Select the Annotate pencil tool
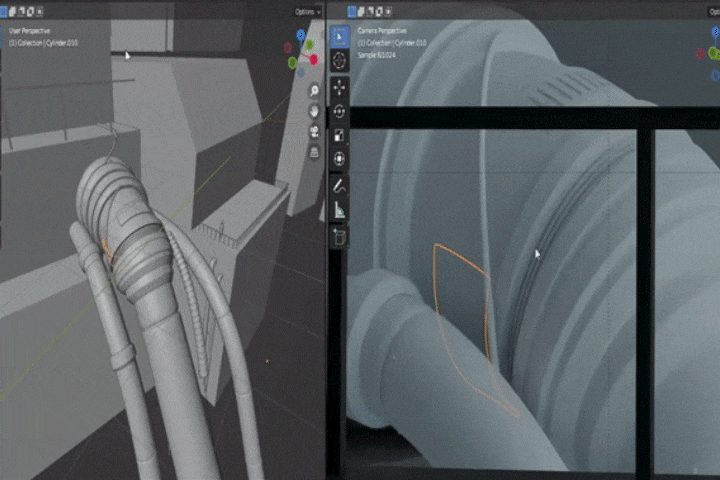720x480 pixels. click(339, 186)
